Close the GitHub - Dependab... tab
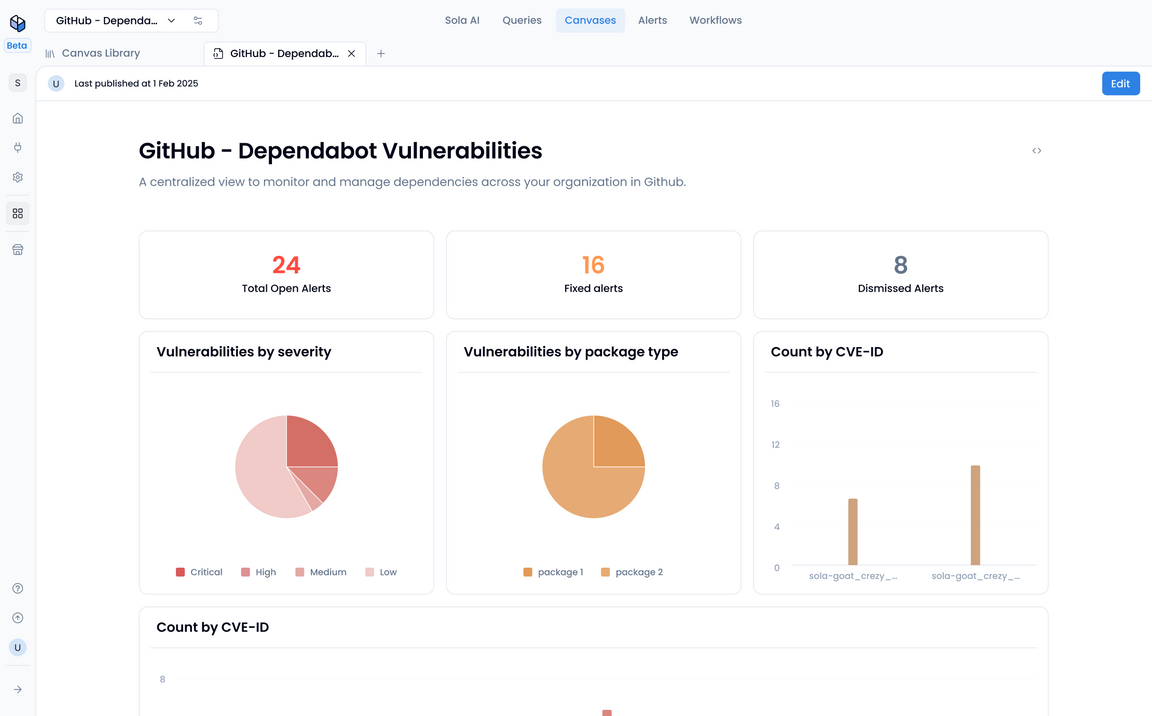Viewport: 1152px width, 716px height. click(x=352, y=54)
